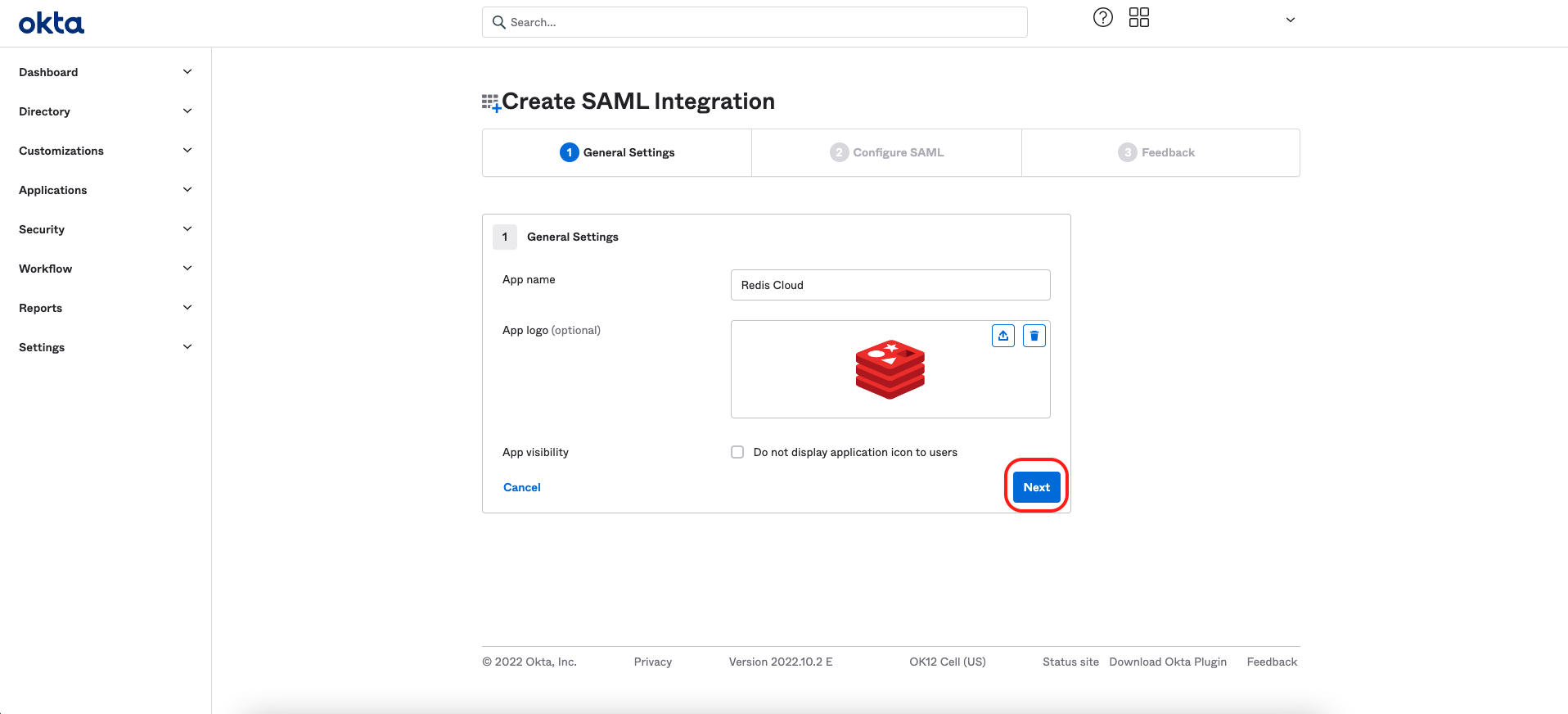Open the user account dropdown arrow
Image resolution: width=1568 pixels, height=714 pixels.
pos(1290,20)
